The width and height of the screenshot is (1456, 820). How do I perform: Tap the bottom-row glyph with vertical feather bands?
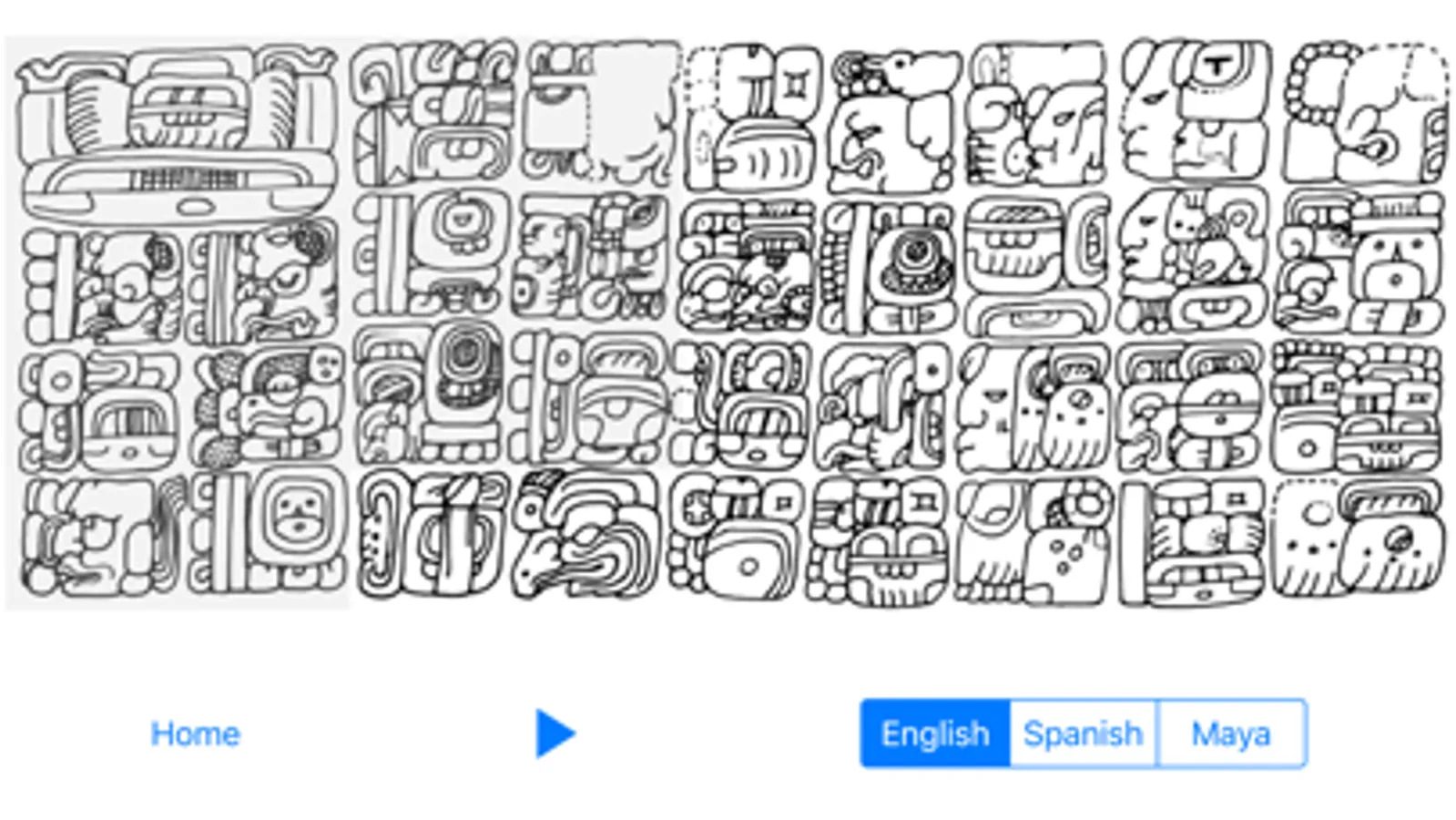coord(432,535)
